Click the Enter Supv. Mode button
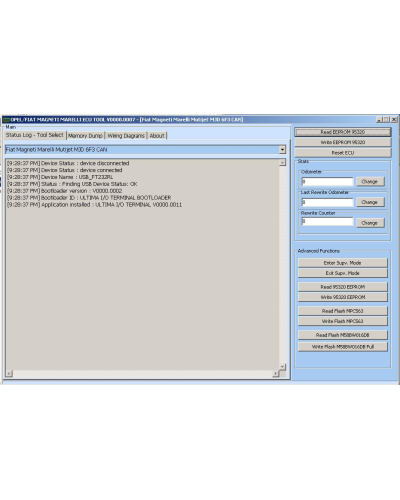The height and width of the screenshot is (500, 400). (343, 263)
